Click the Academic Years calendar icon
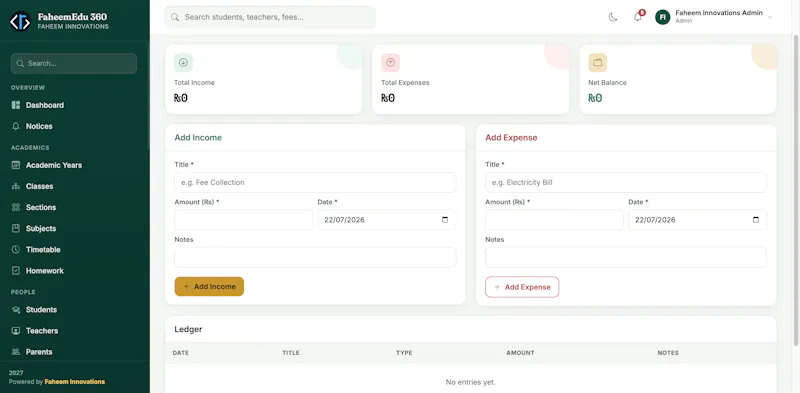Image resolution: width=800 pixels, height=393 pixels. [x=16, y=165]
